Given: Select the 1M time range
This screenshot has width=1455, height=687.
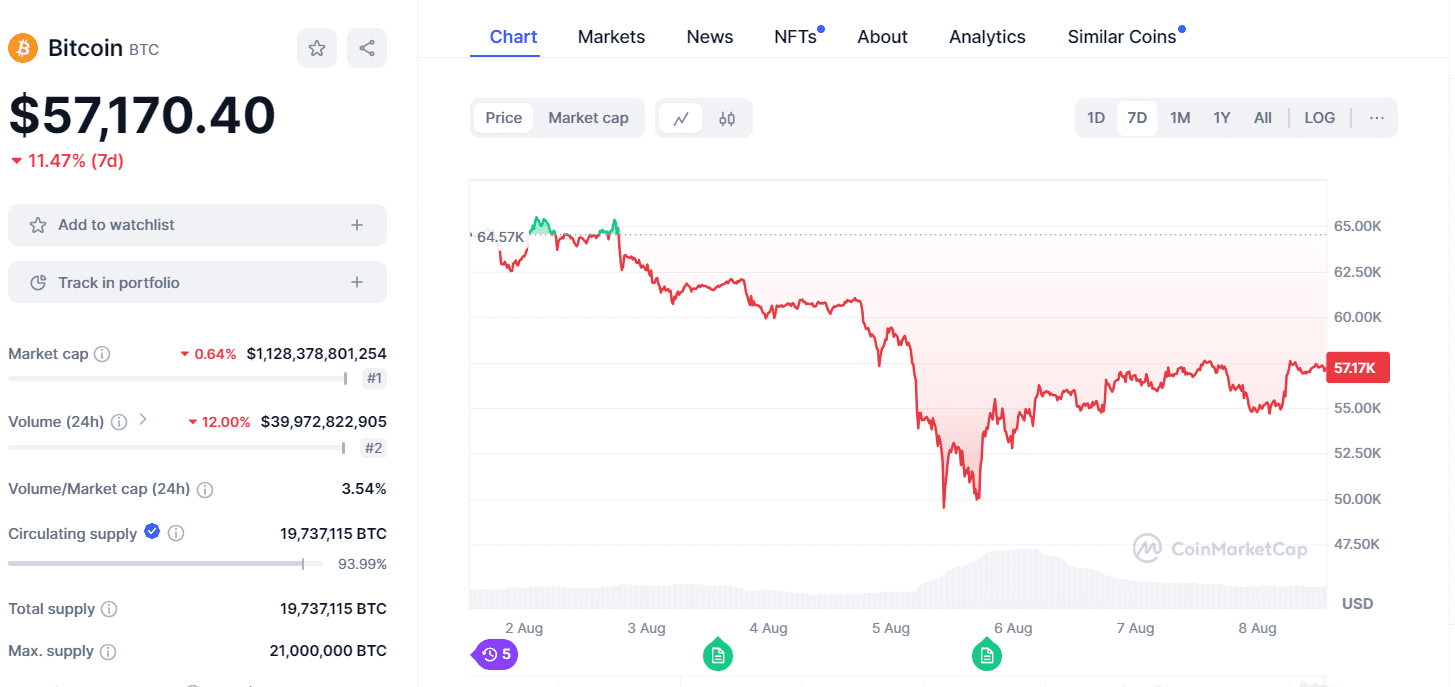Looking at the screenshot, I should point(1179,117).
